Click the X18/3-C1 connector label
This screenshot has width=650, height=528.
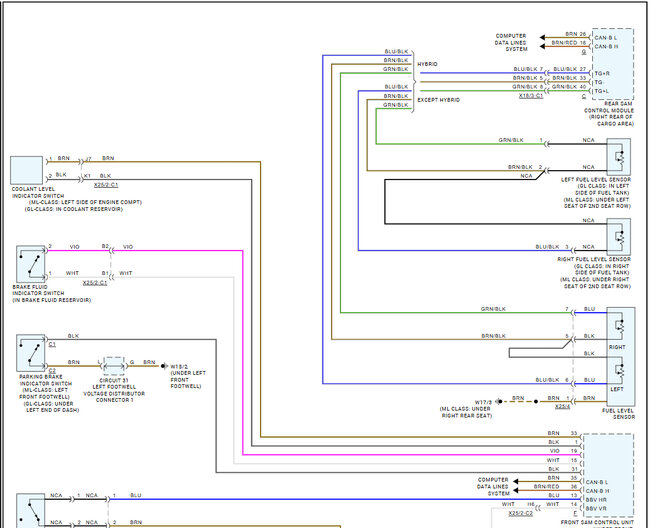531,96
